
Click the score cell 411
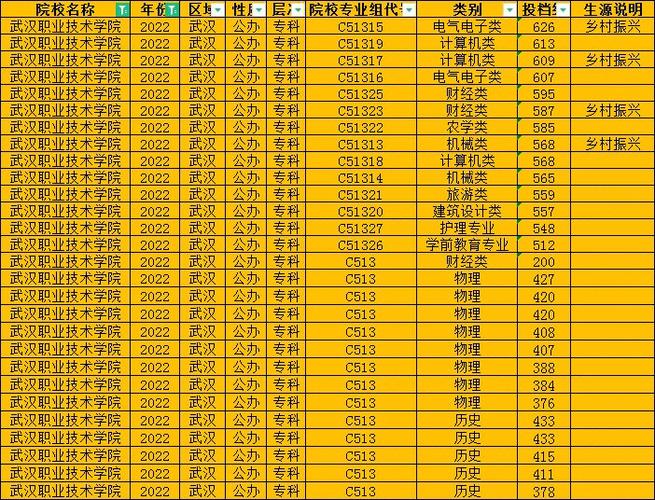pos(544,474)
